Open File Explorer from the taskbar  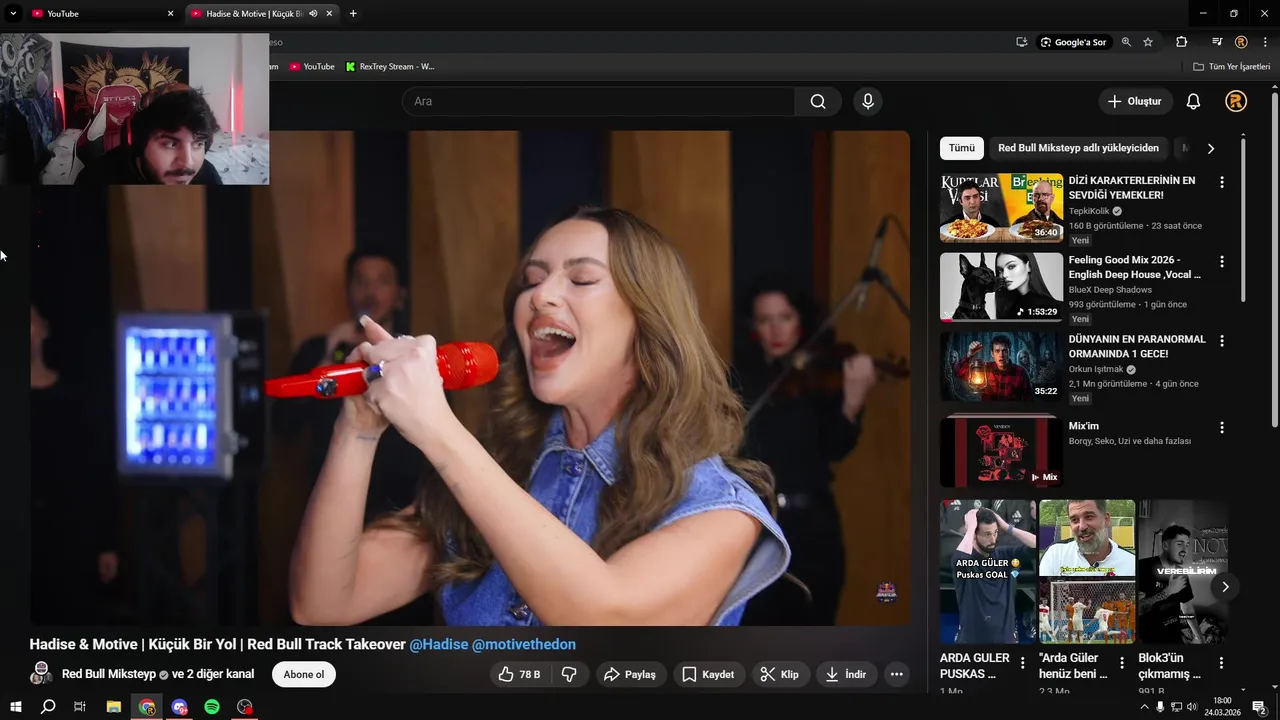[x=114, y=707]
